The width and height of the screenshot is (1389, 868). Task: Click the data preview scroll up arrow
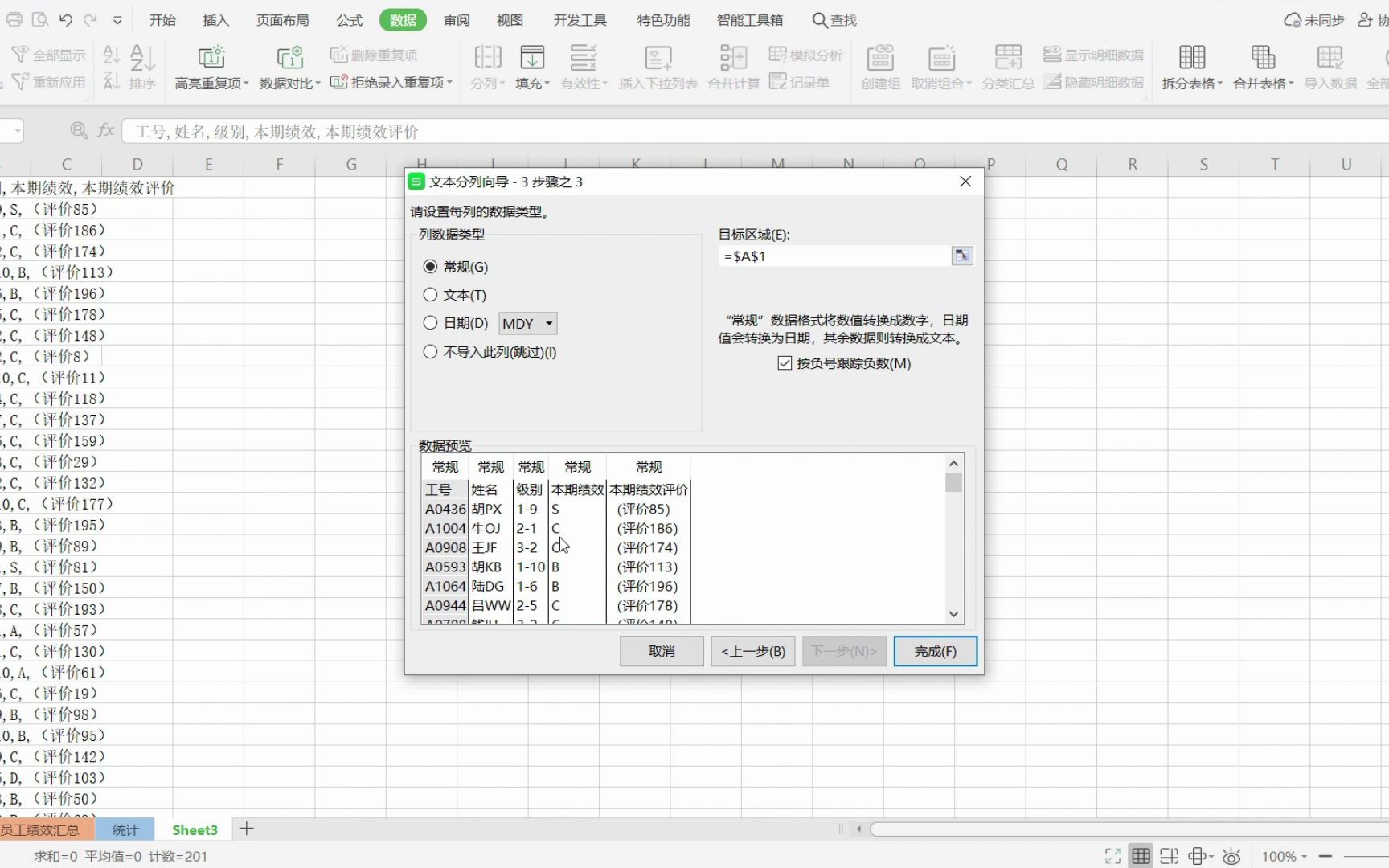tap(953, 464)
